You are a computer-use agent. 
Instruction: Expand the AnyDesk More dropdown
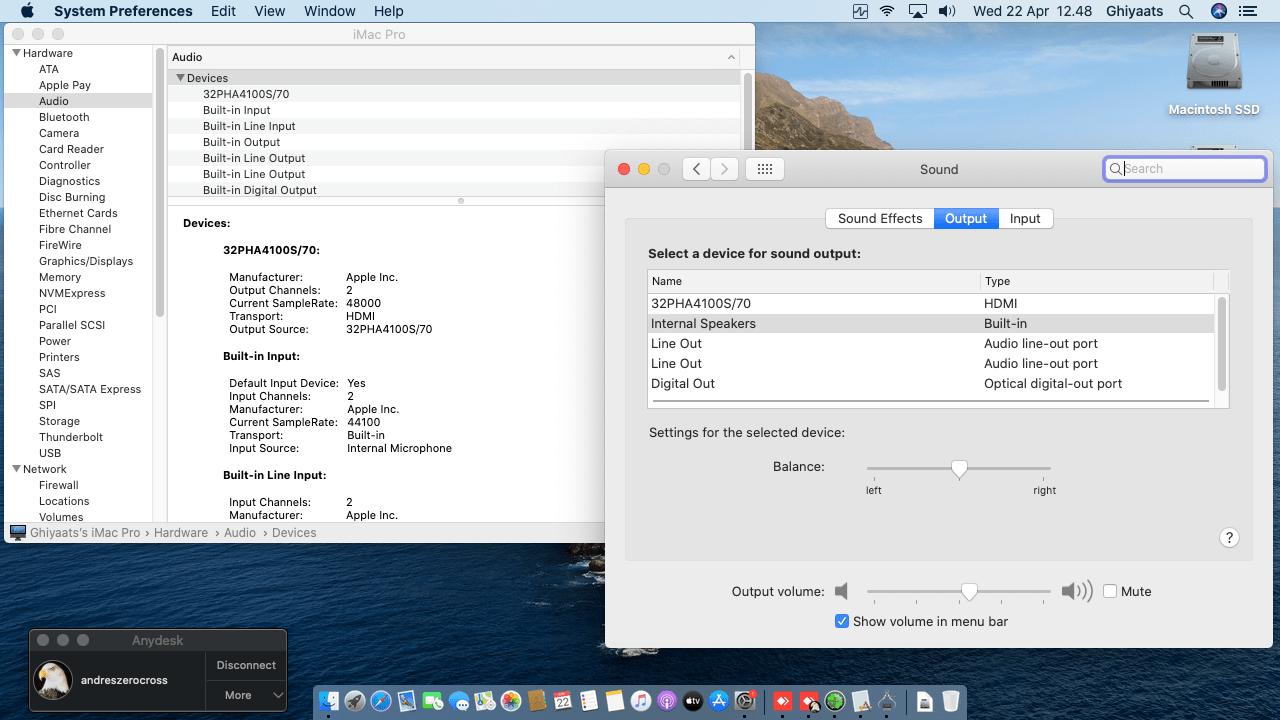click(246, 695)
